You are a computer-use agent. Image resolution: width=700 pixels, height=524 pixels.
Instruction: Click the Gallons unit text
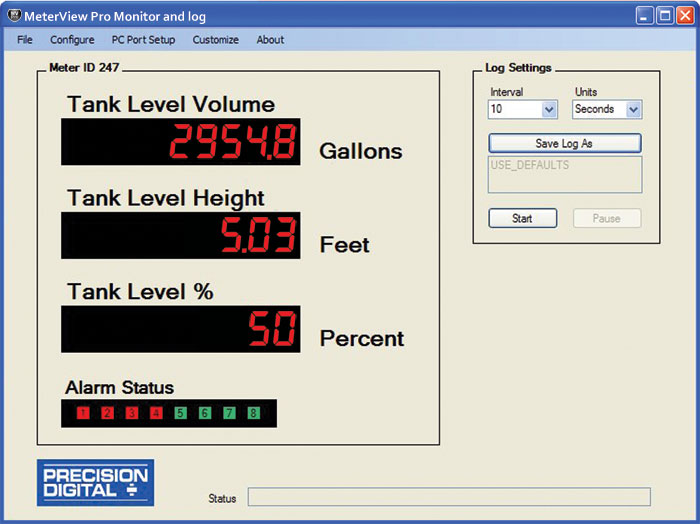(361, 151)
